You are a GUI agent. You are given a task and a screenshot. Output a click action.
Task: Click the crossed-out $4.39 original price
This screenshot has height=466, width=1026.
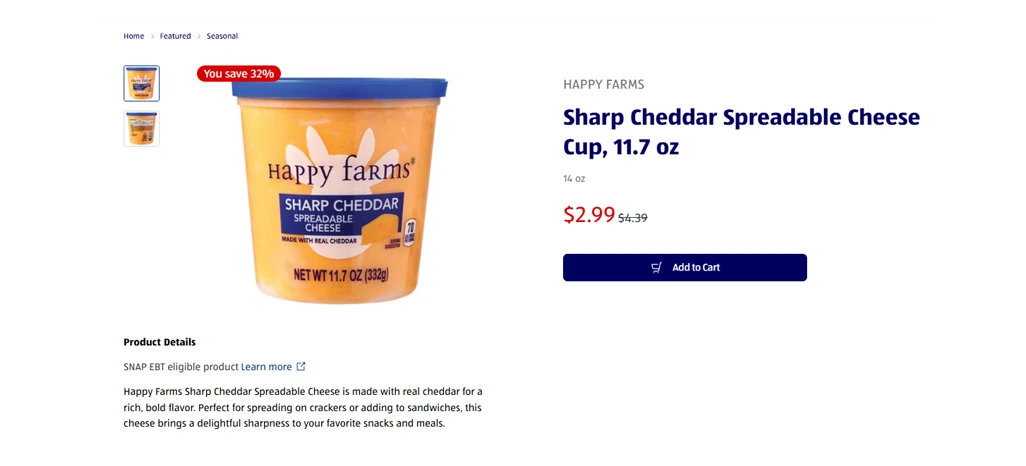tap(633, 218)
